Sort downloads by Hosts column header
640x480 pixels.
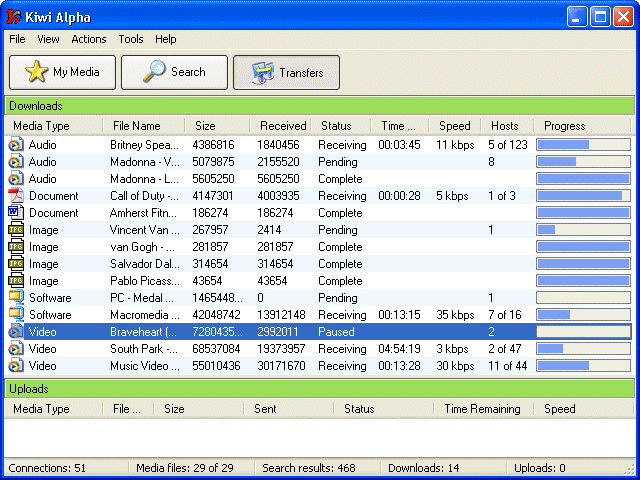point(508,126)
